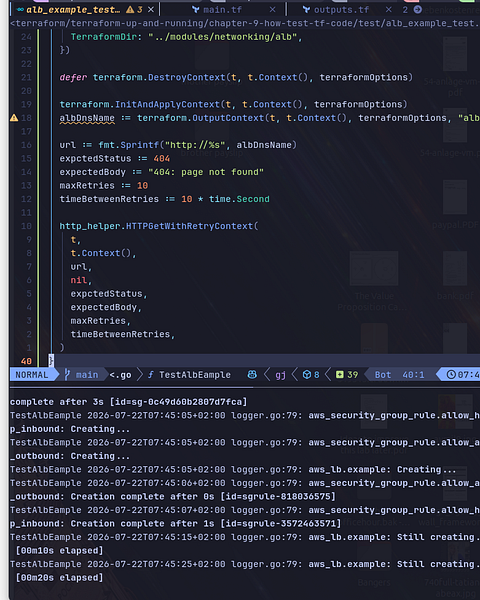
Task: Close the main.tf buffer tab
Action: click(273, 10)
